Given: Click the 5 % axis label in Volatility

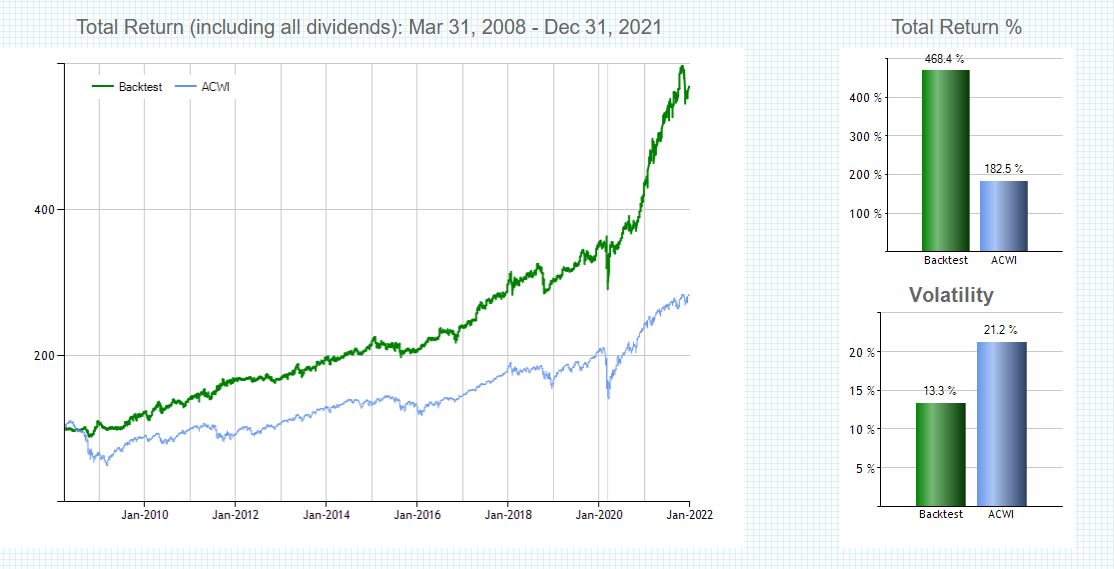Looking at the screenshot, I should click(865, 468).
